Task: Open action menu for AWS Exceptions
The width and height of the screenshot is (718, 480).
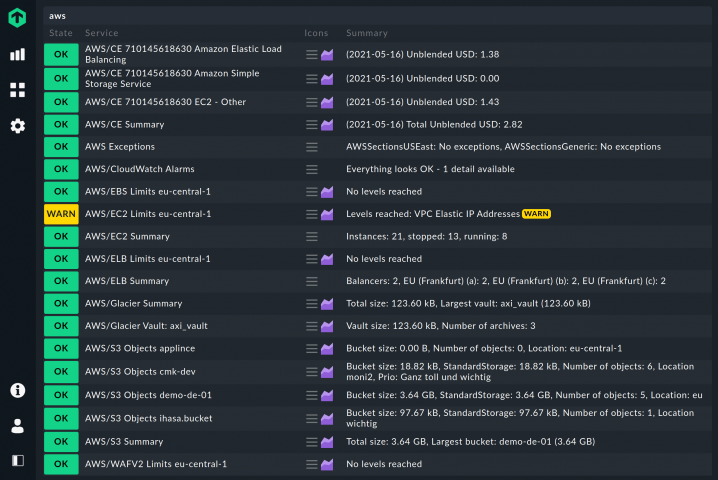Action: [x=312, y=147]
